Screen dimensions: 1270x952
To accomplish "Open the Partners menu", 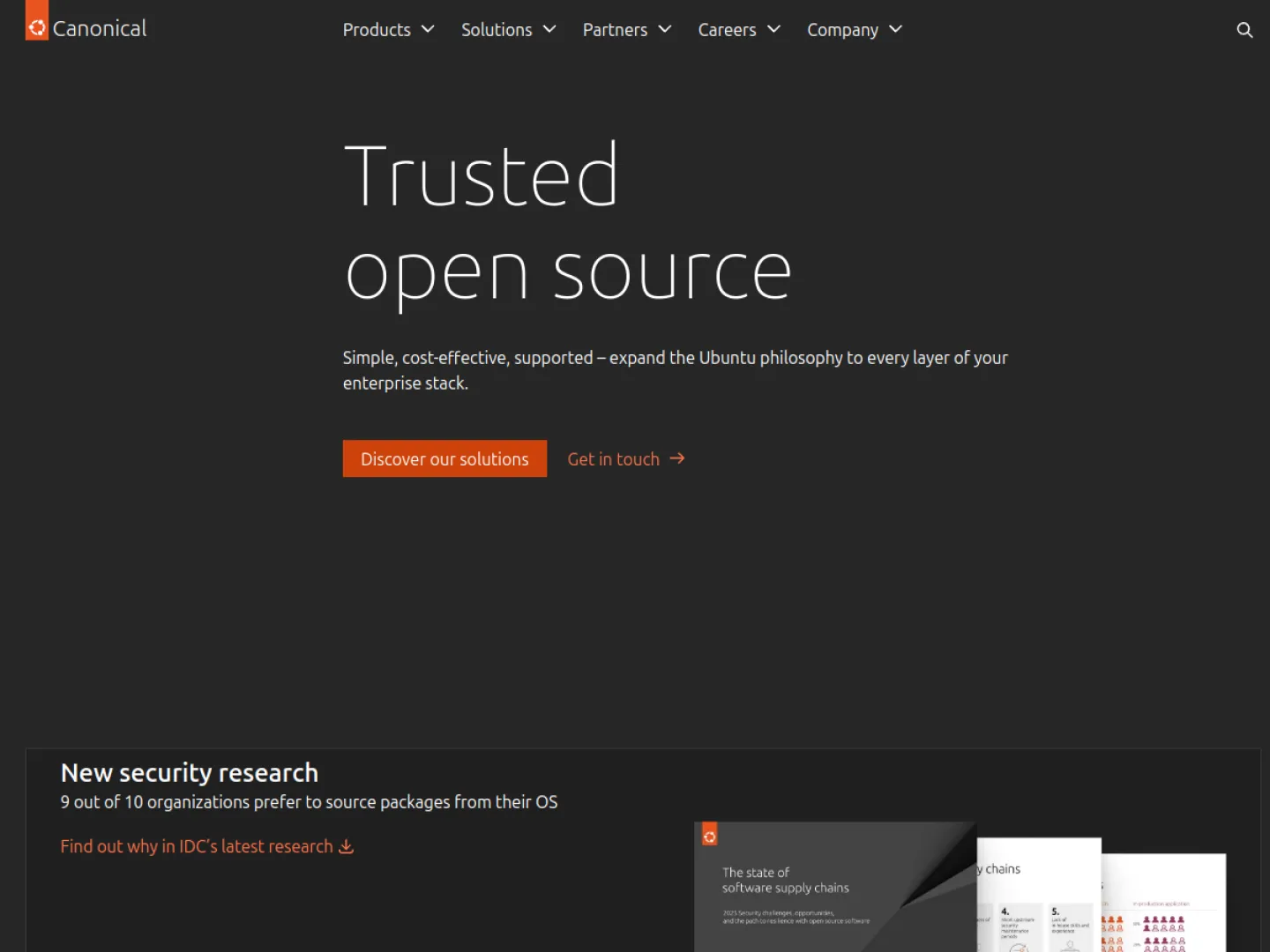I will point(627,30).
